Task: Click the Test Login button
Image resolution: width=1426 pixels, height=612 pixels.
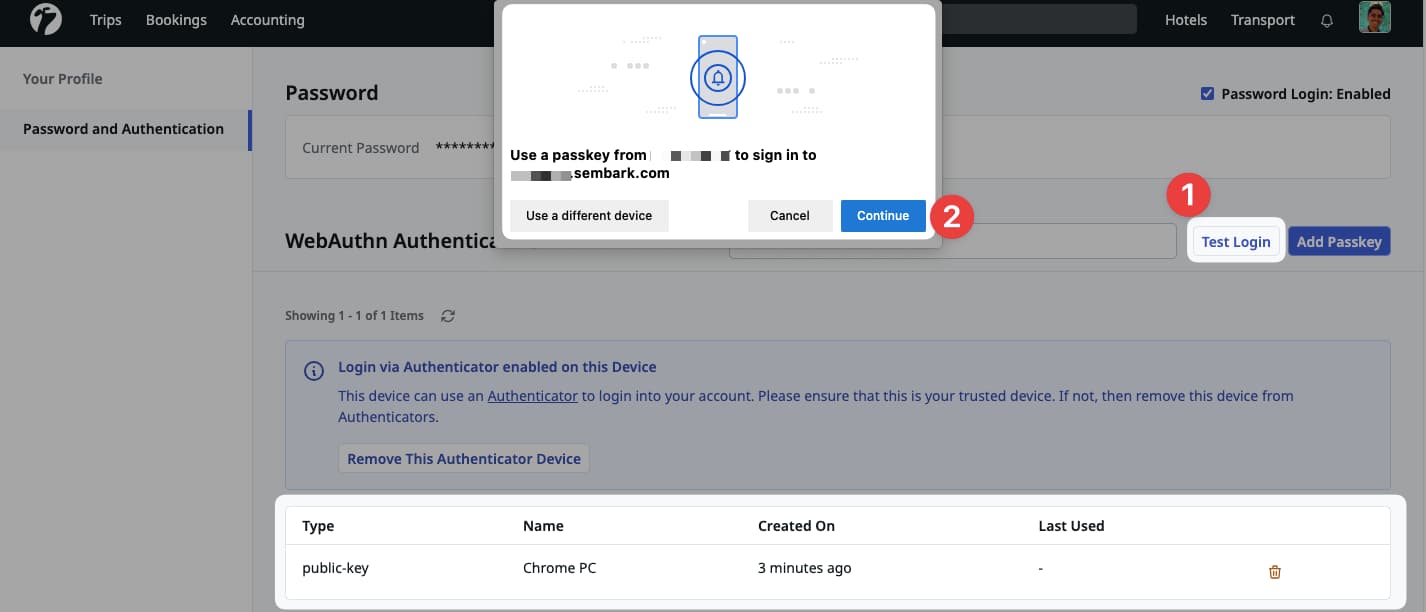Action: [1236, 241]
